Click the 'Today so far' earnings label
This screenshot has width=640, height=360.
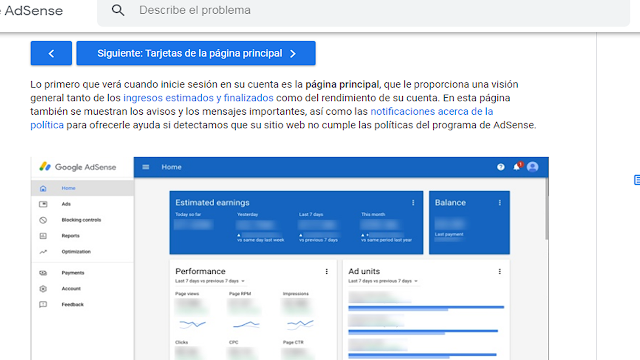pos(188,214)
